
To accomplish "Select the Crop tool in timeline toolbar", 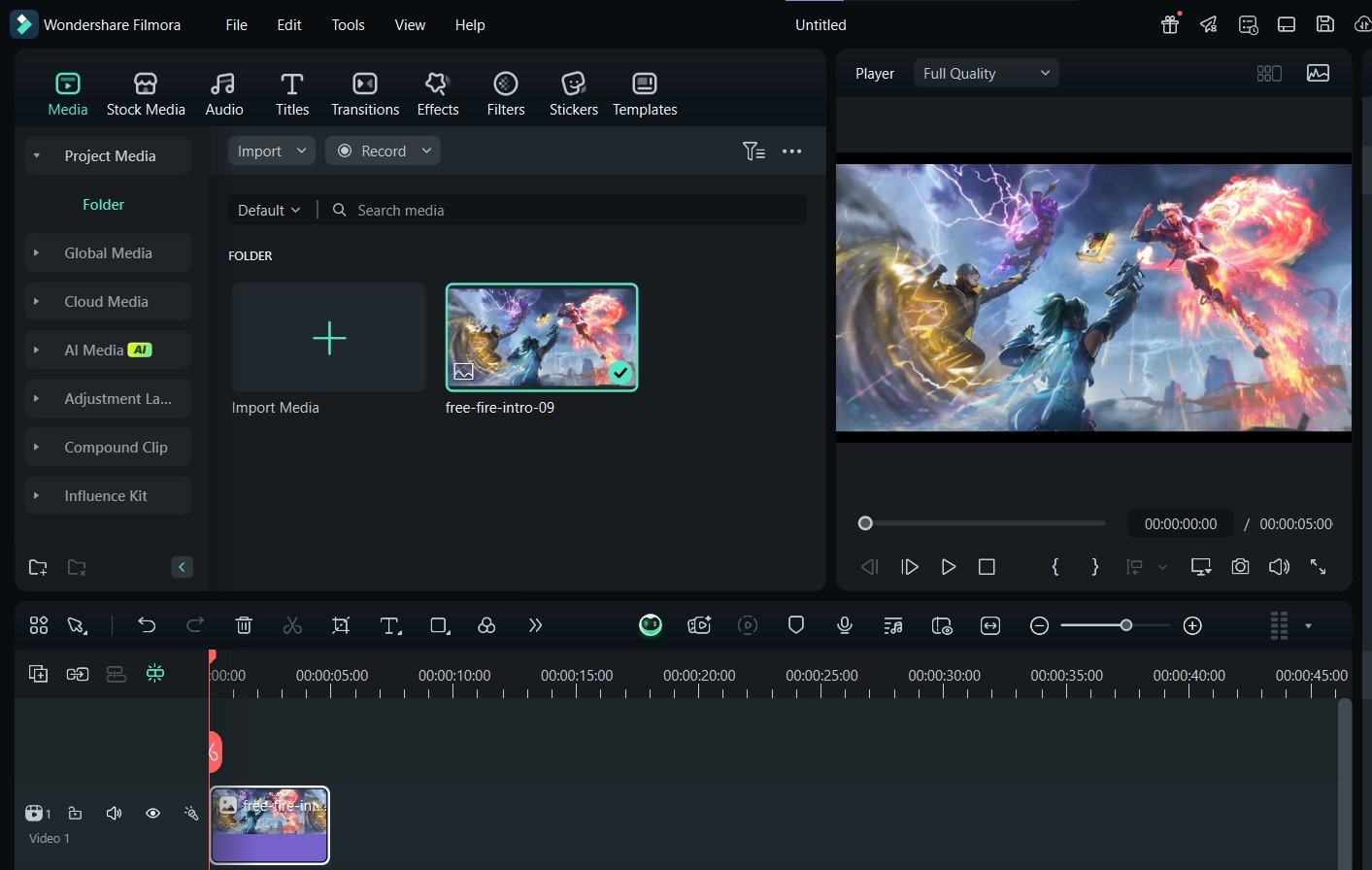I will click(x=341, y=625).
